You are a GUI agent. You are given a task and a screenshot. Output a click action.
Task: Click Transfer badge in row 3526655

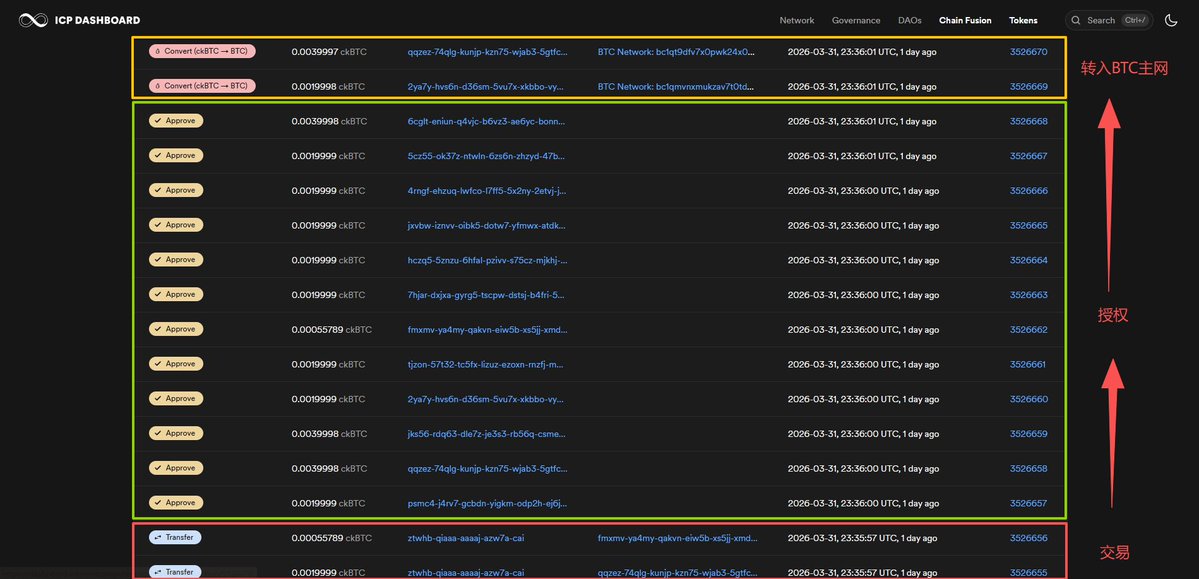pos(175,571)
